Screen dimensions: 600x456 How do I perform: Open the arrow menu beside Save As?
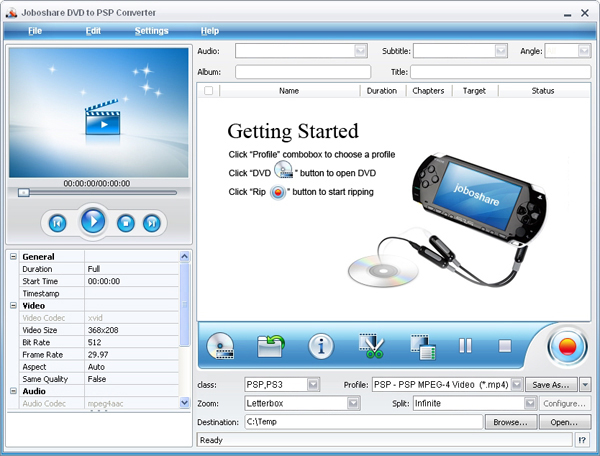(x=585, y=384)
